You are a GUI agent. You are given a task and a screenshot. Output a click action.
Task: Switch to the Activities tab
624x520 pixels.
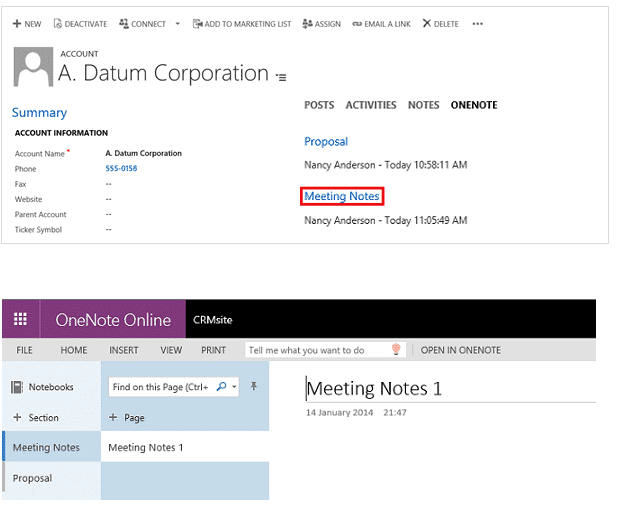coord(371,105)
